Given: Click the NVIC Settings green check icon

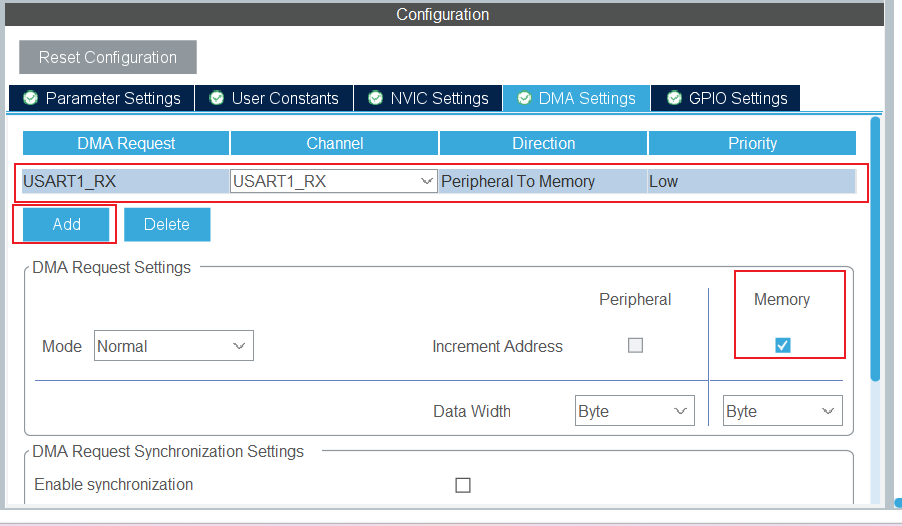Looking at the screenshot, I should (375, 98).
